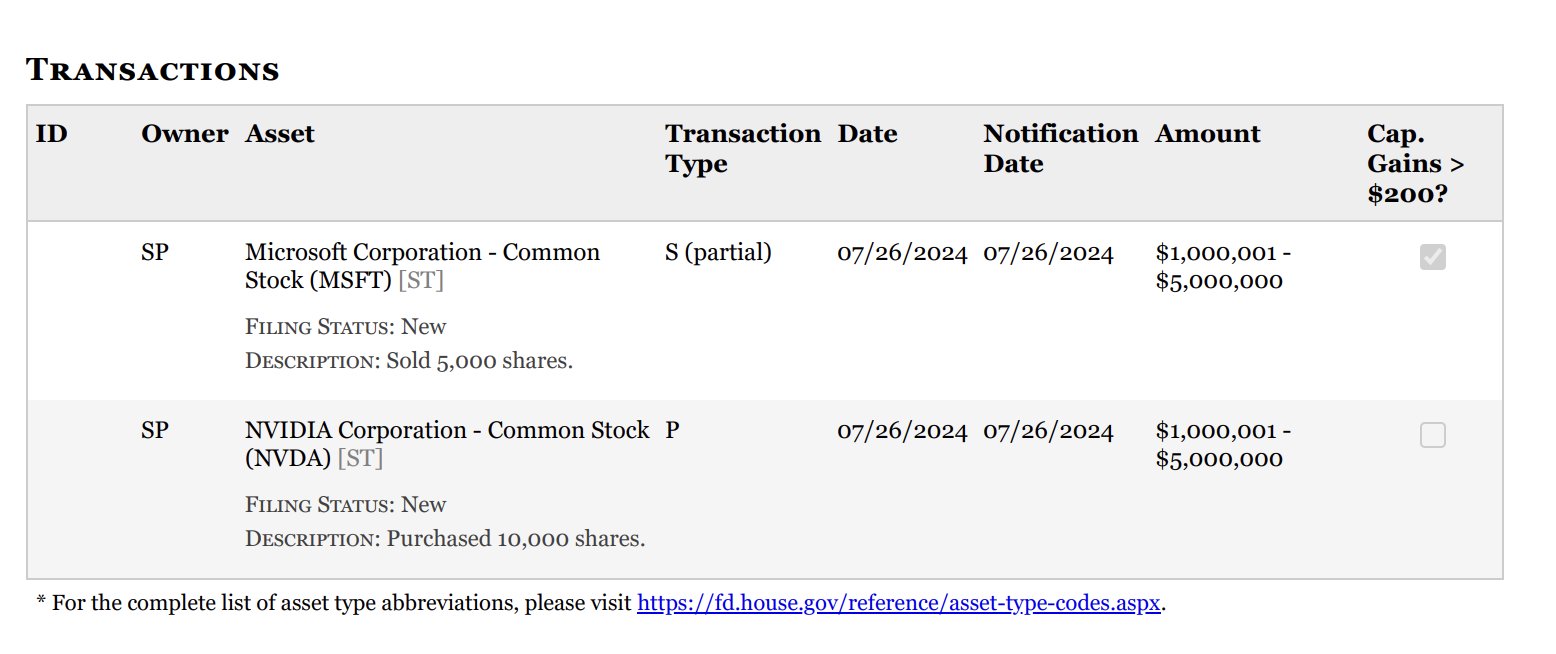This screenshot has width=1556, height=654.
Task: Click the Purchased 10,000 shares description
Action: [515, 539]
